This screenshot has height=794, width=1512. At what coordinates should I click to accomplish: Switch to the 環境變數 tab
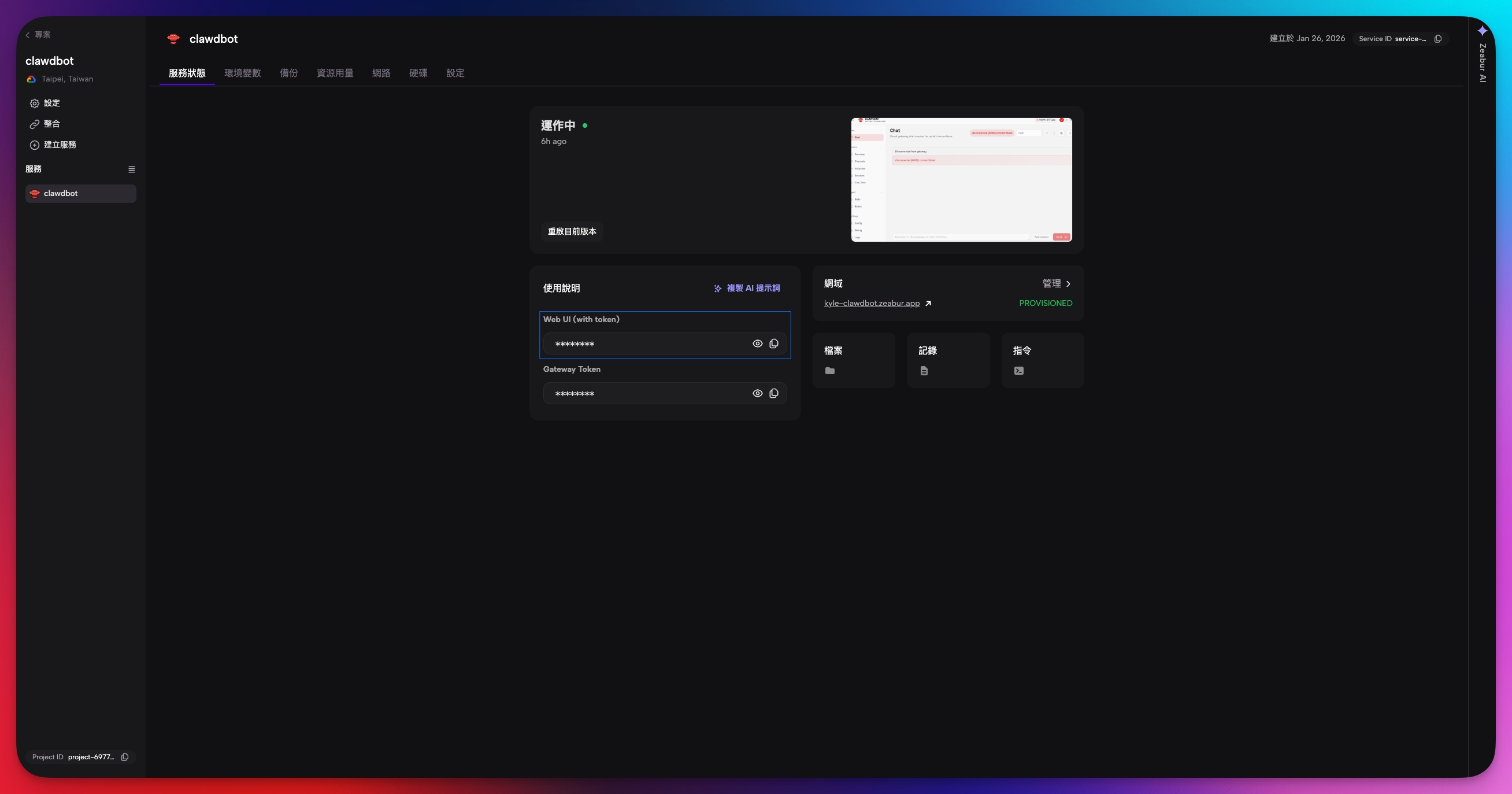coord(243,73)
